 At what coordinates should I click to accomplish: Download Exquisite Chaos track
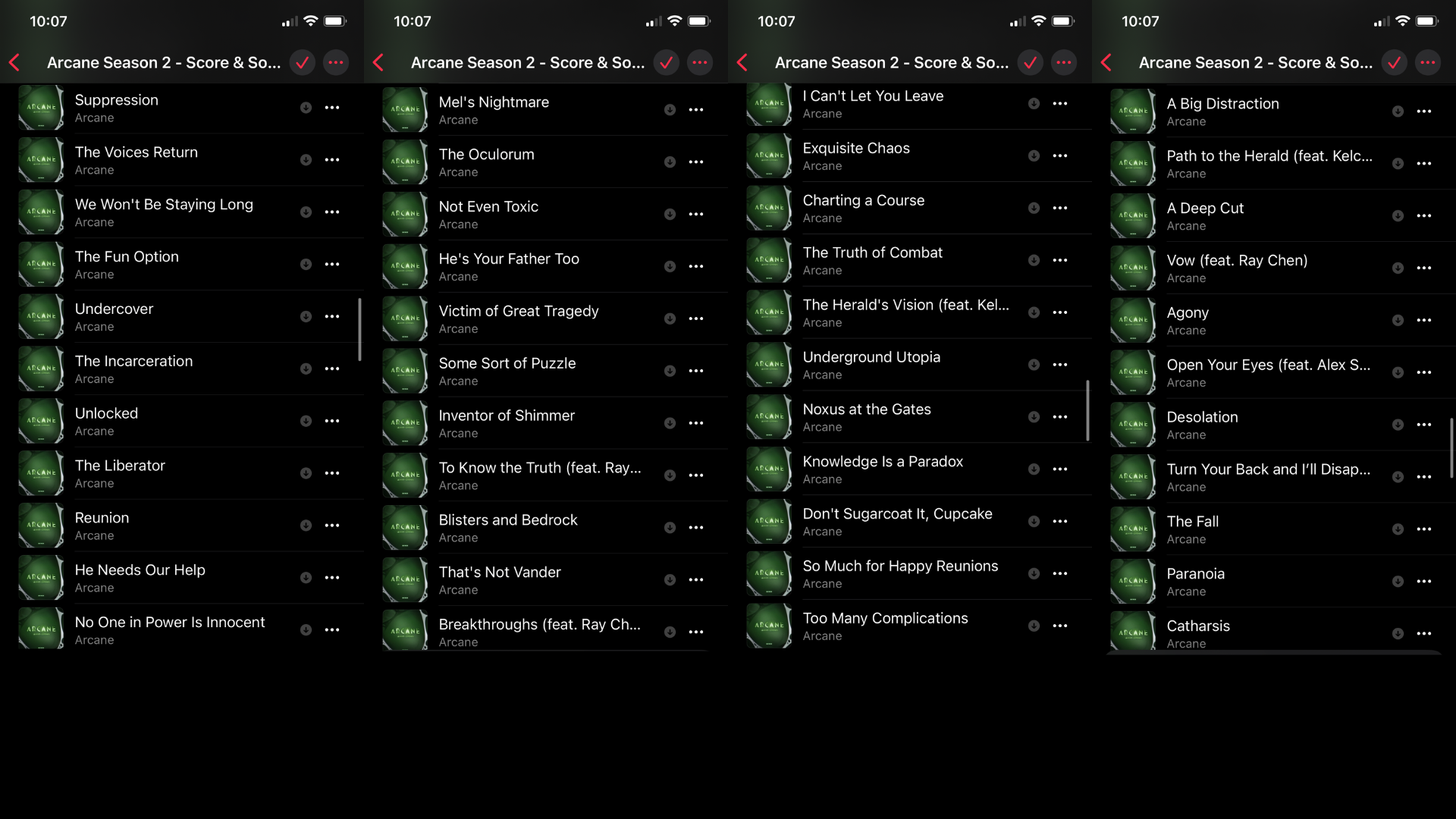point(1034,155)
